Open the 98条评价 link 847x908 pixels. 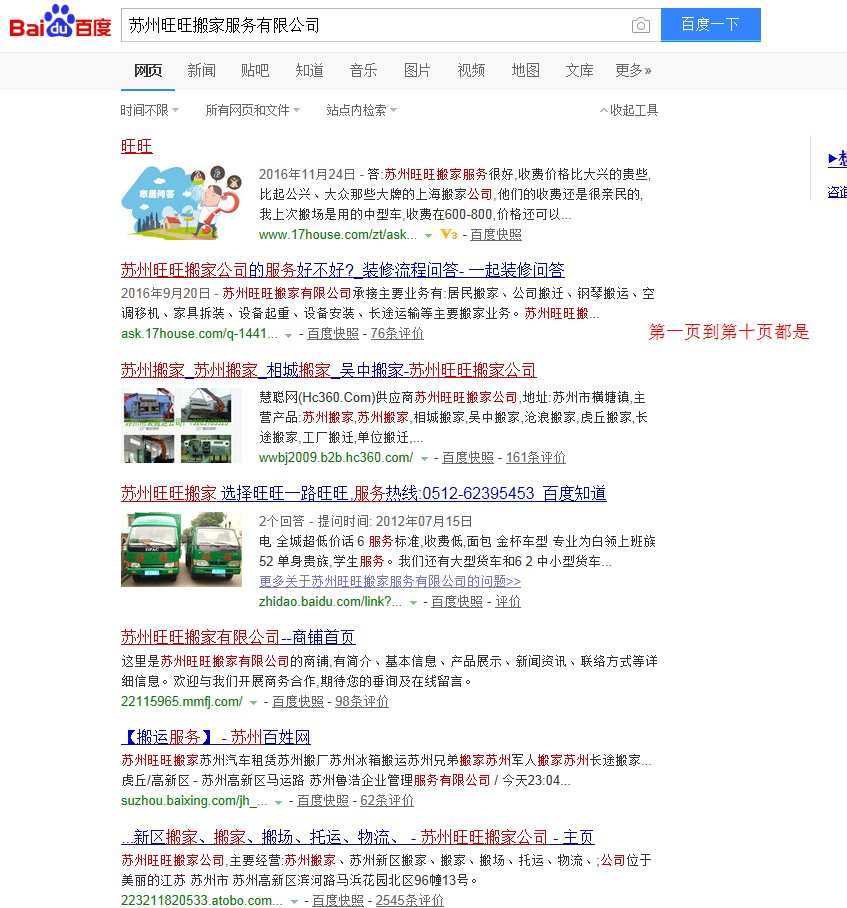[362, 701]
